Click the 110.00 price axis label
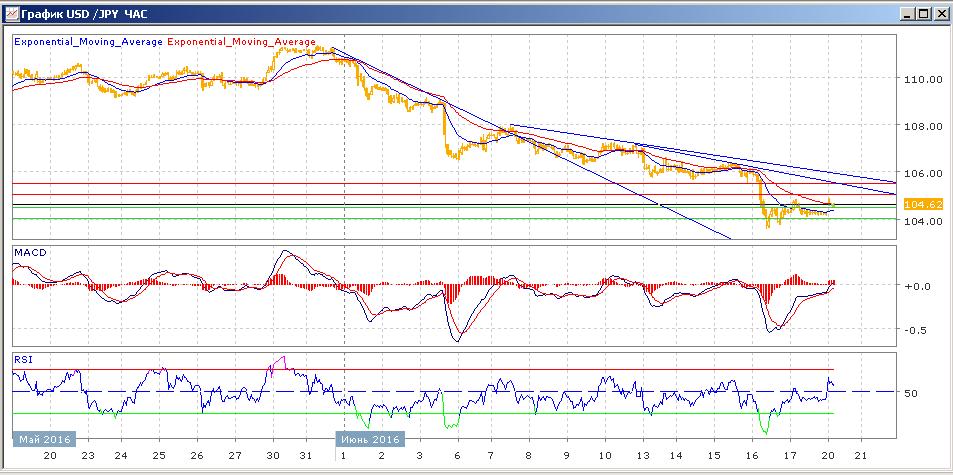This screenshot has height=475, width=953. (919, 79)
